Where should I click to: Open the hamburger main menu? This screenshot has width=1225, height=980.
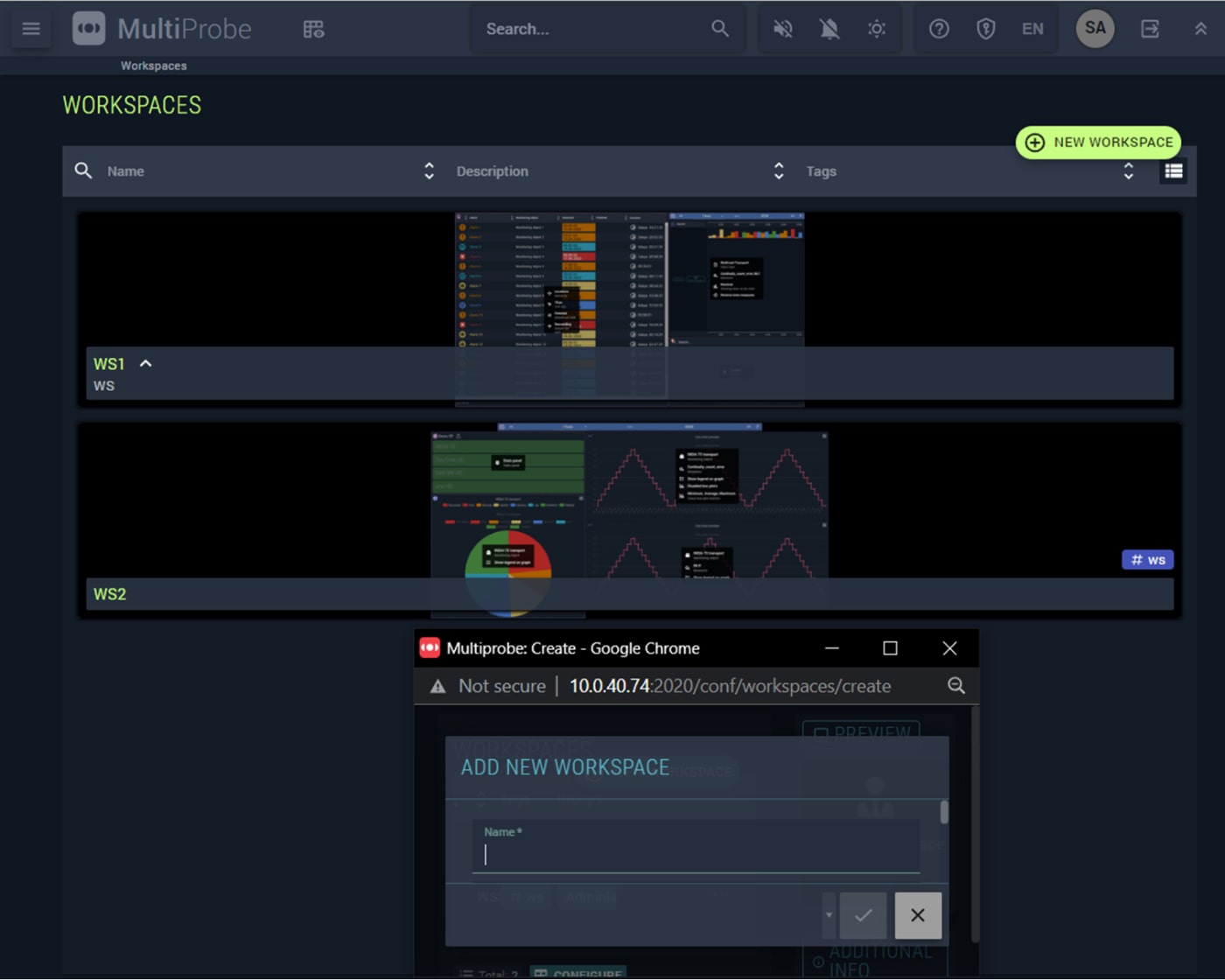coord(31,29)
